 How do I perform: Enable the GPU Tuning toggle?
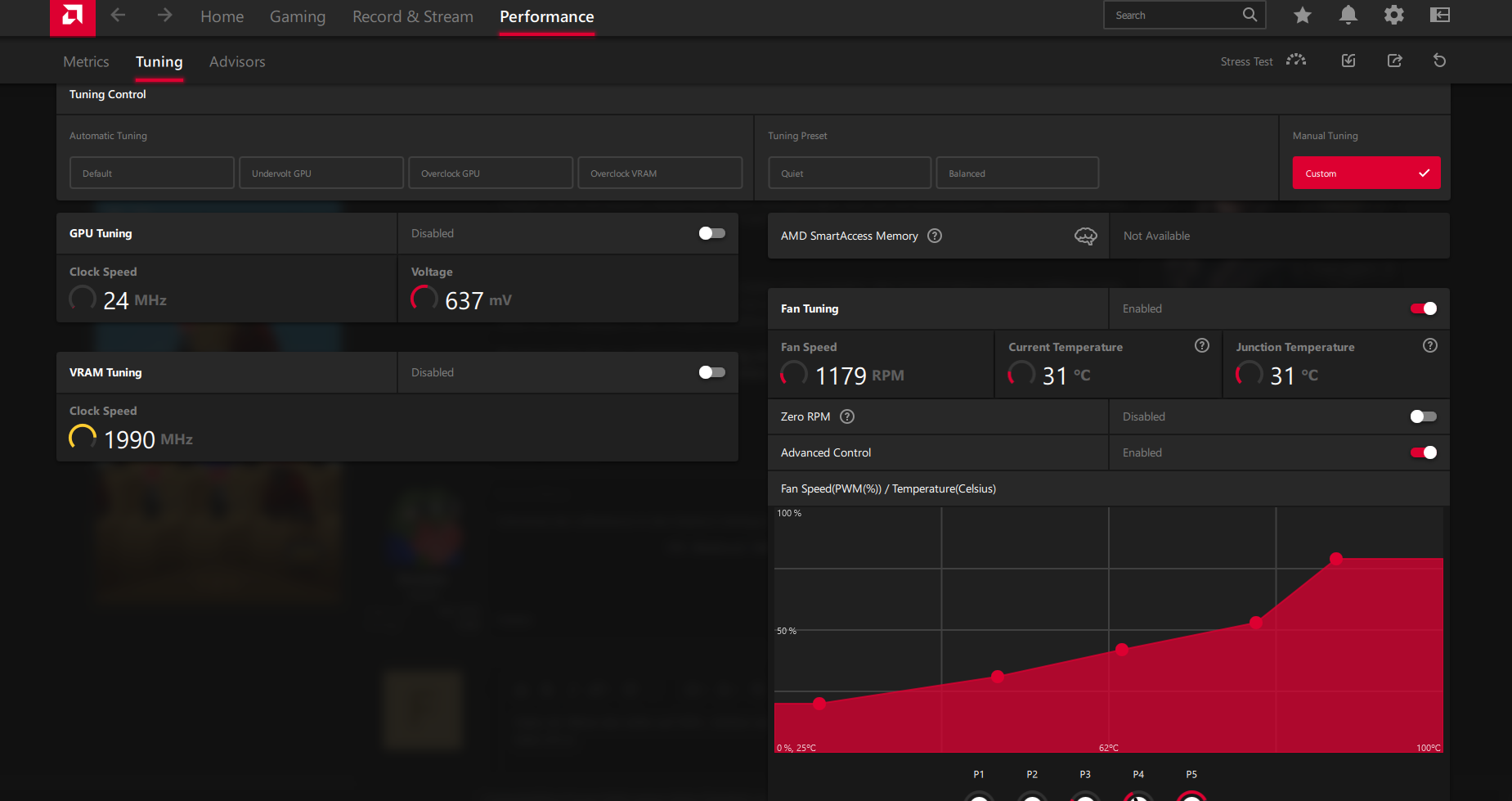click(x=711, y=233)
